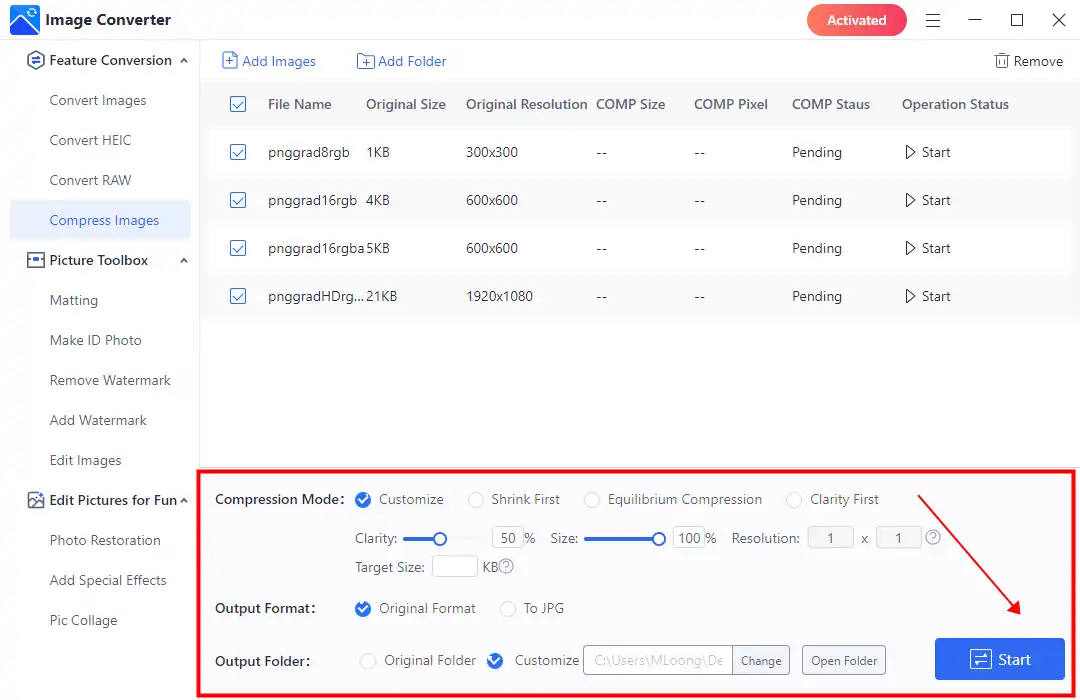This screenshot has height=700, width=1080.
Task: Open Photo Restoration in the sidebar
Action: (105, 540)
